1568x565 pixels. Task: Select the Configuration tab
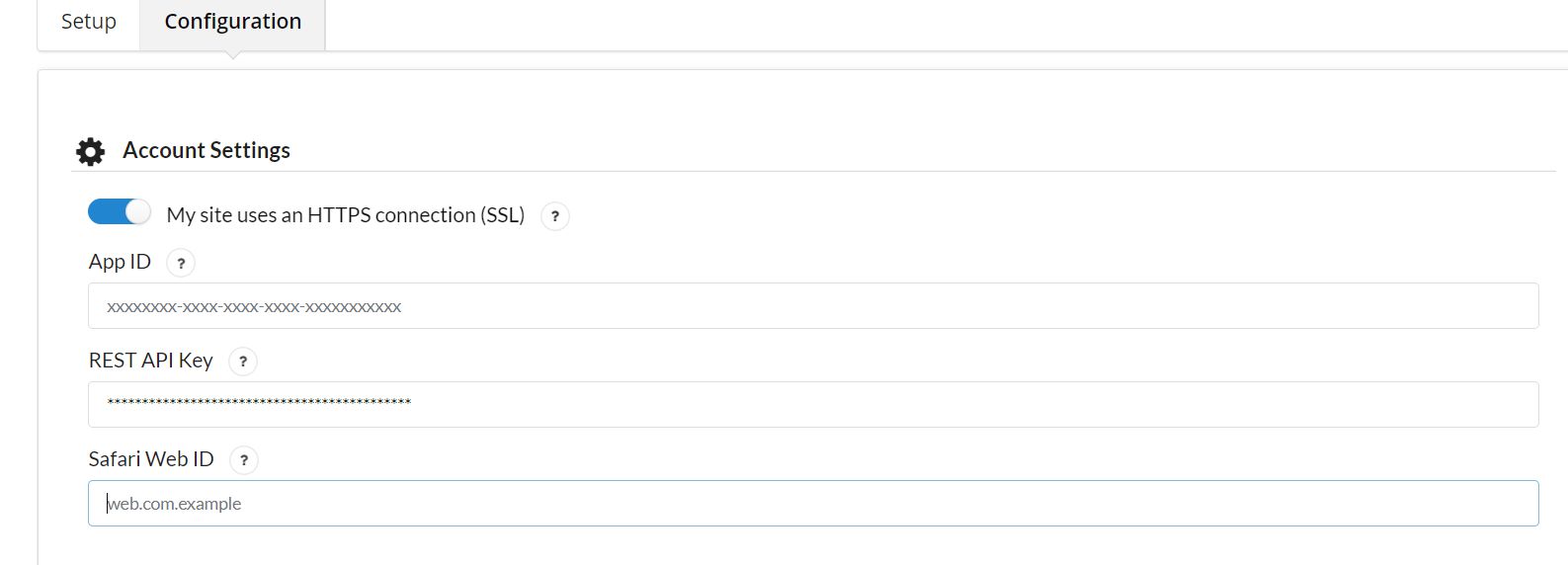tap(232, 22)
